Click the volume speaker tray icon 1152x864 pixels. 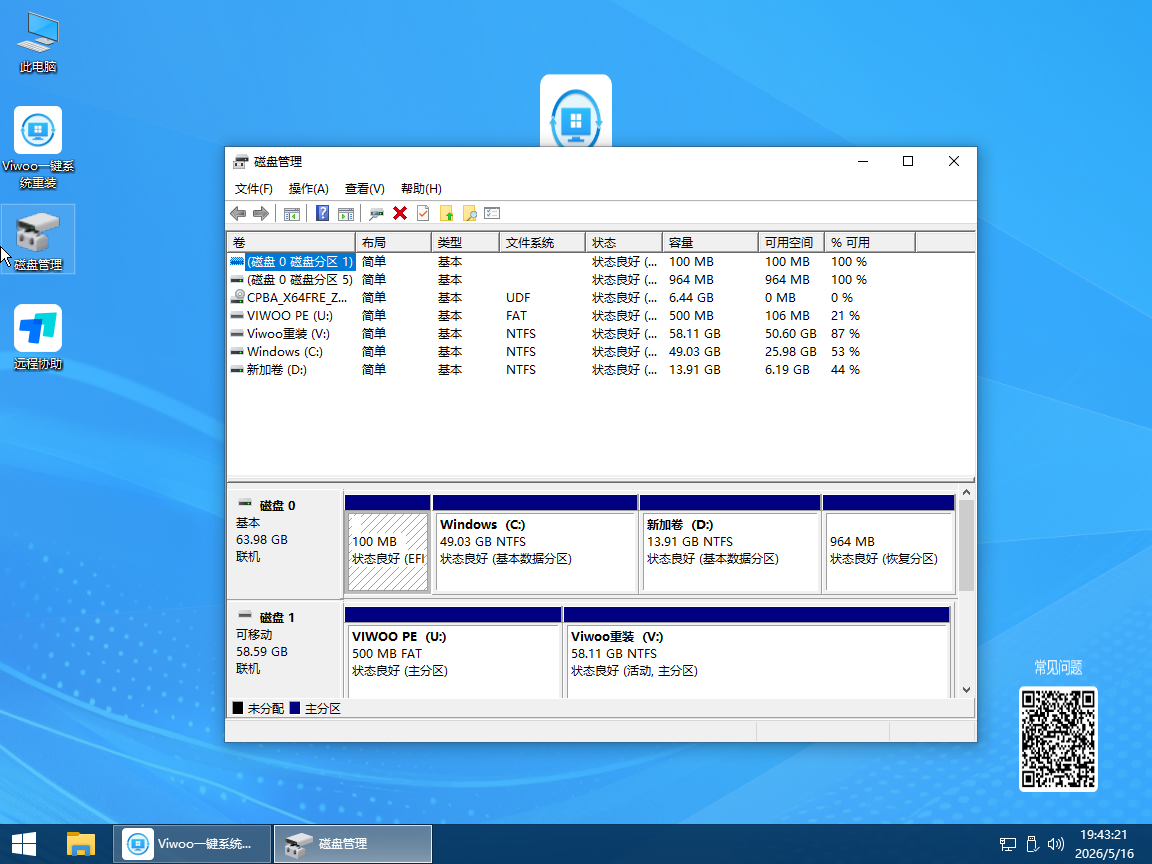click(x=1056, y=844)
